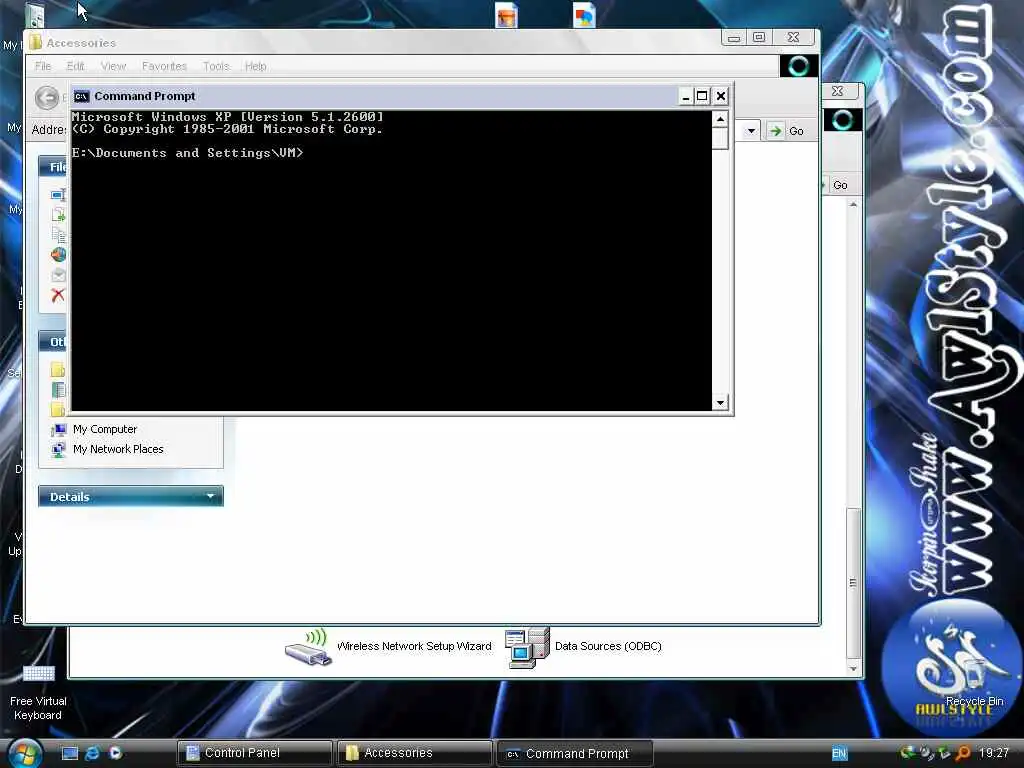Switch to Accessories taskbar button

click(x=414, y=753)
